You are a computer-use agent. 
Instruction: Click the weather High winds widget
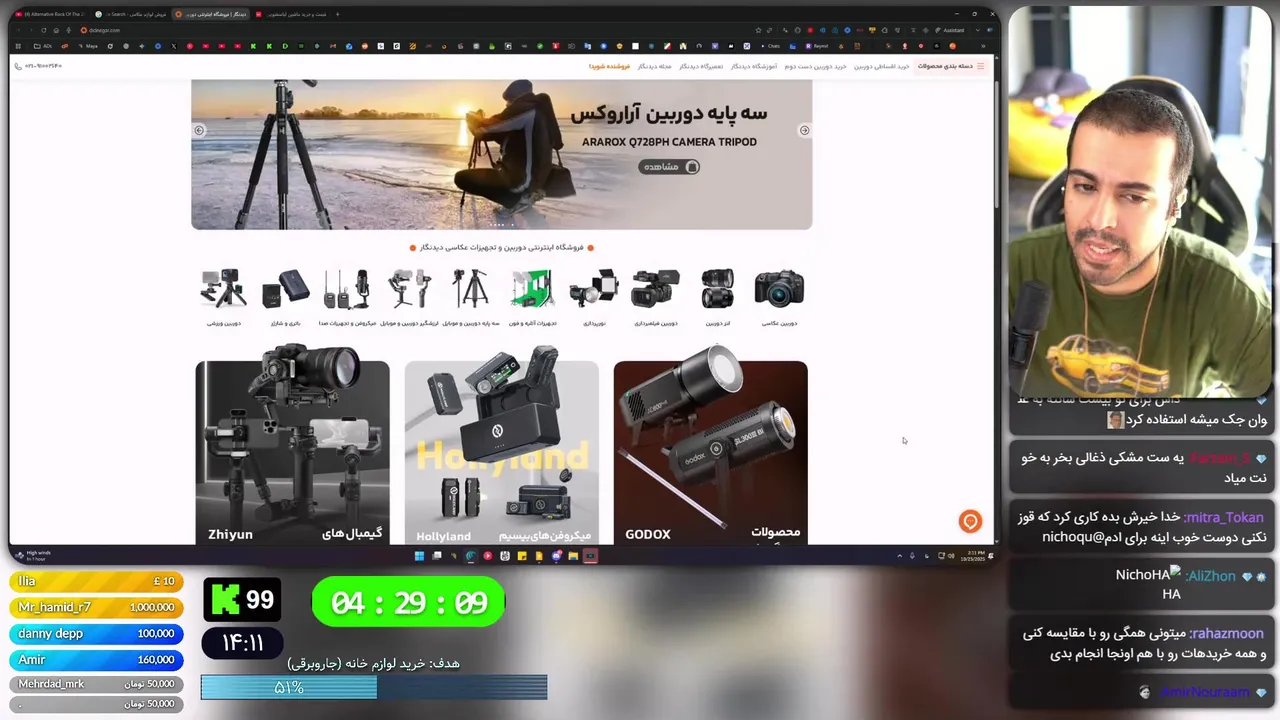click(x=34, y=556)
